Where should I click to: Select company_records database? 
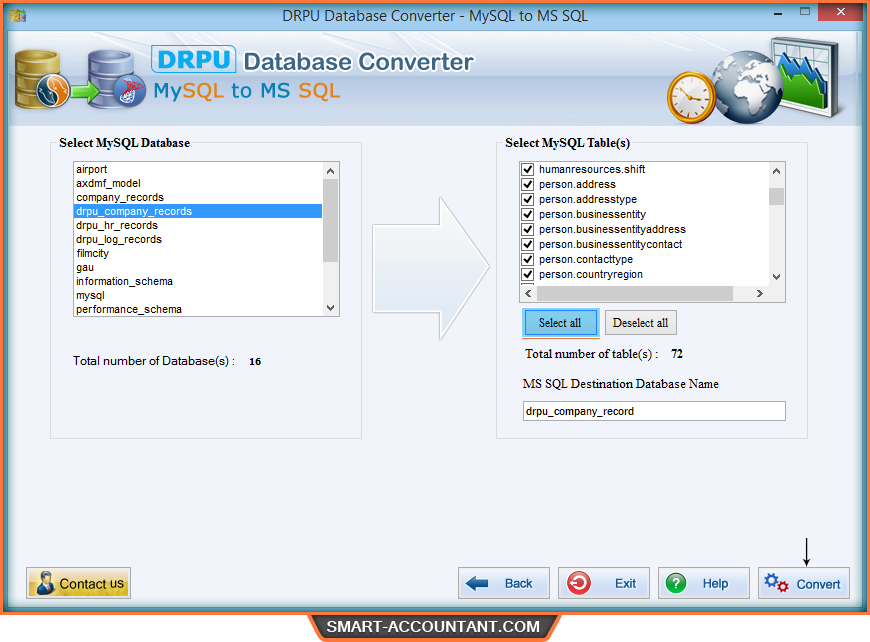pos(198,197)
